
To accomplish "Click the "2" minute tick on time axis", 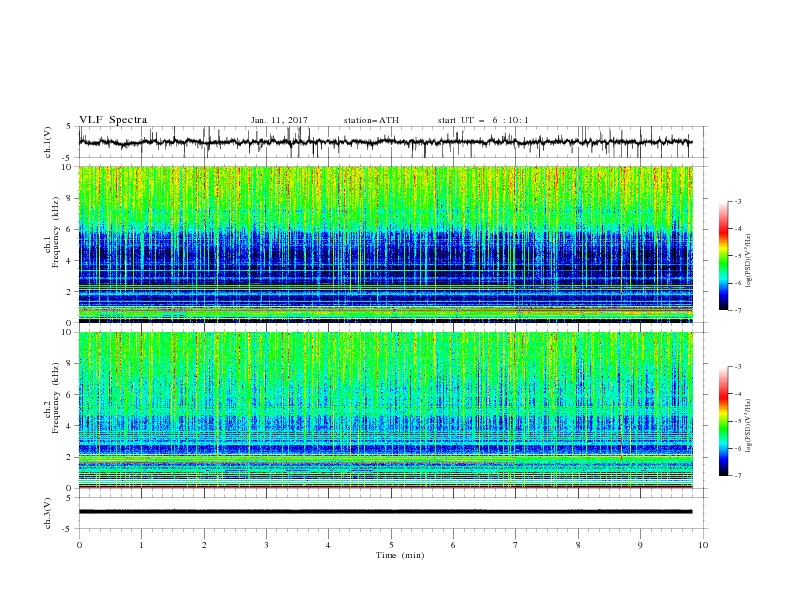I will [x=204, y=545].
